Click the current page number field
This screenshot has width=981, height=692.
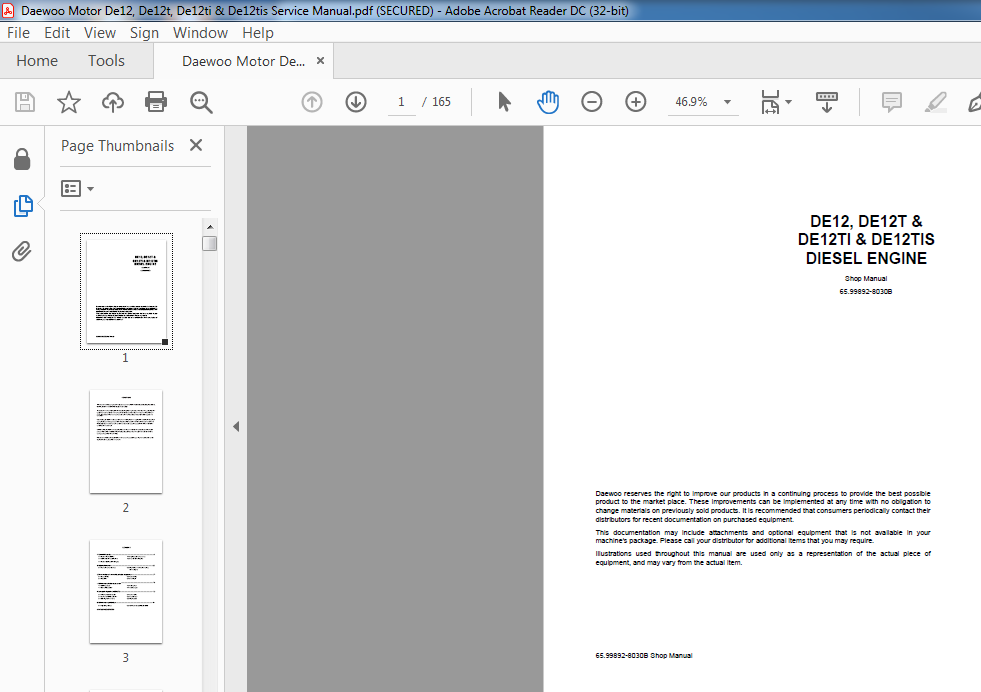(x=401, y=102)
